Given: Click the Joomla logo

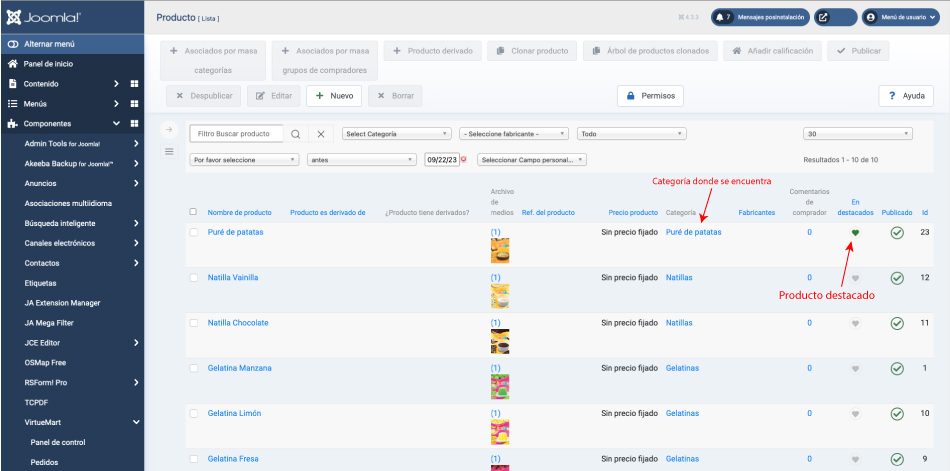Looking at the screenshot, I should pyautogui.click(x=43, y=17).
